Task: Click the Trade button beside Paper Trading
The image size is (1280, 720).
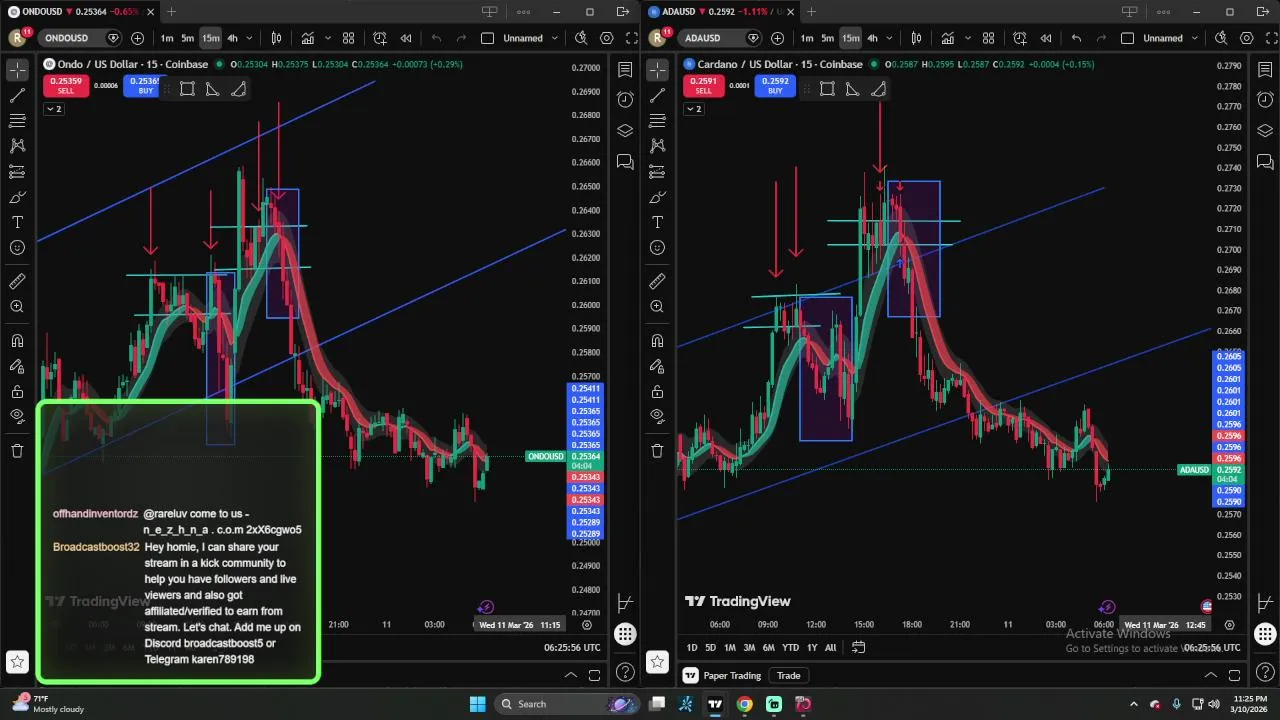Action: [x=789, y=675]
